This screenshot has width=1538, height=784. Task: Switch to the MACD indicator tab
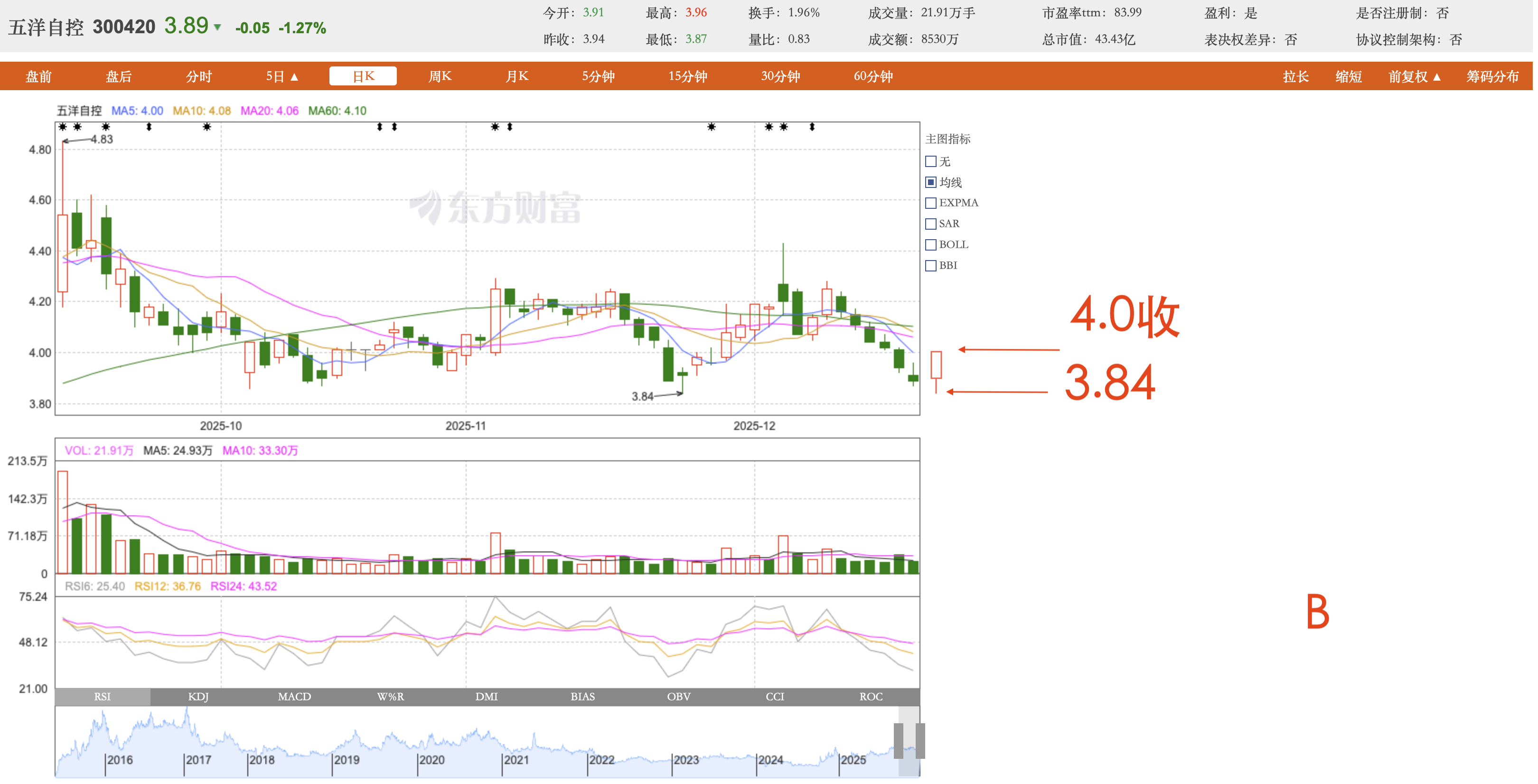[x=294, y=696]
